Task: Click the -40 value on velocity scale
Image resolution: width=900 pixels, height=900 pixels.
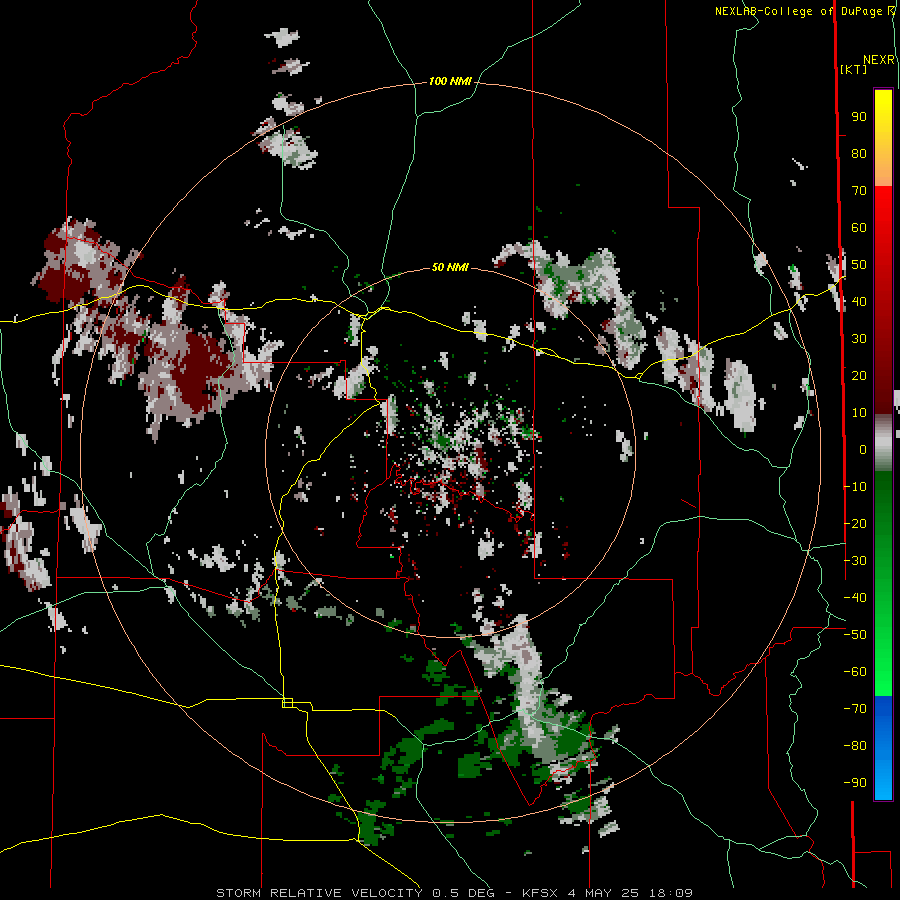Action: click(x=855, y=598)
